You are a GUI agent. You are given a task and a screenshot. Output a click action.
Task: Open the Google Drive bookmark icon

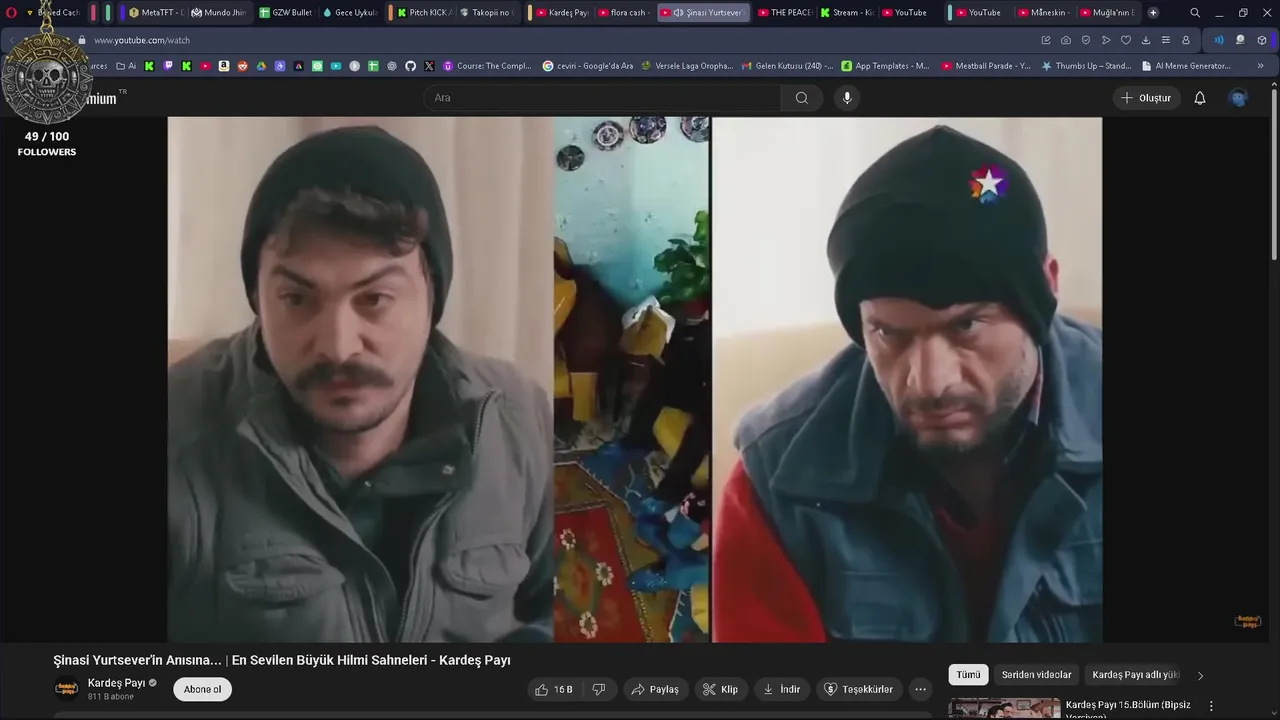262,66
